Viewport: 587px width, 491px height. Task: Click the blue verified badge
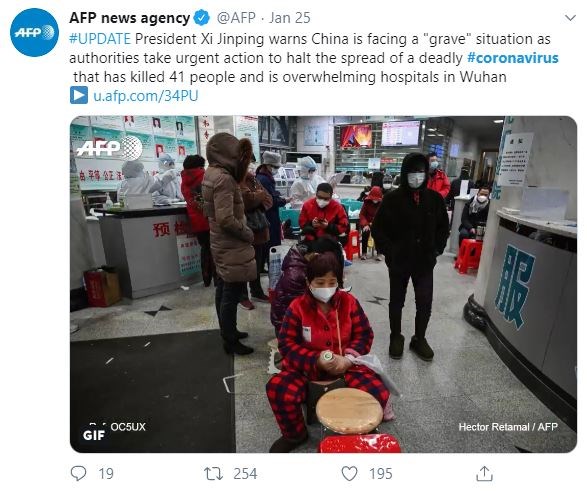coord(202,18)
